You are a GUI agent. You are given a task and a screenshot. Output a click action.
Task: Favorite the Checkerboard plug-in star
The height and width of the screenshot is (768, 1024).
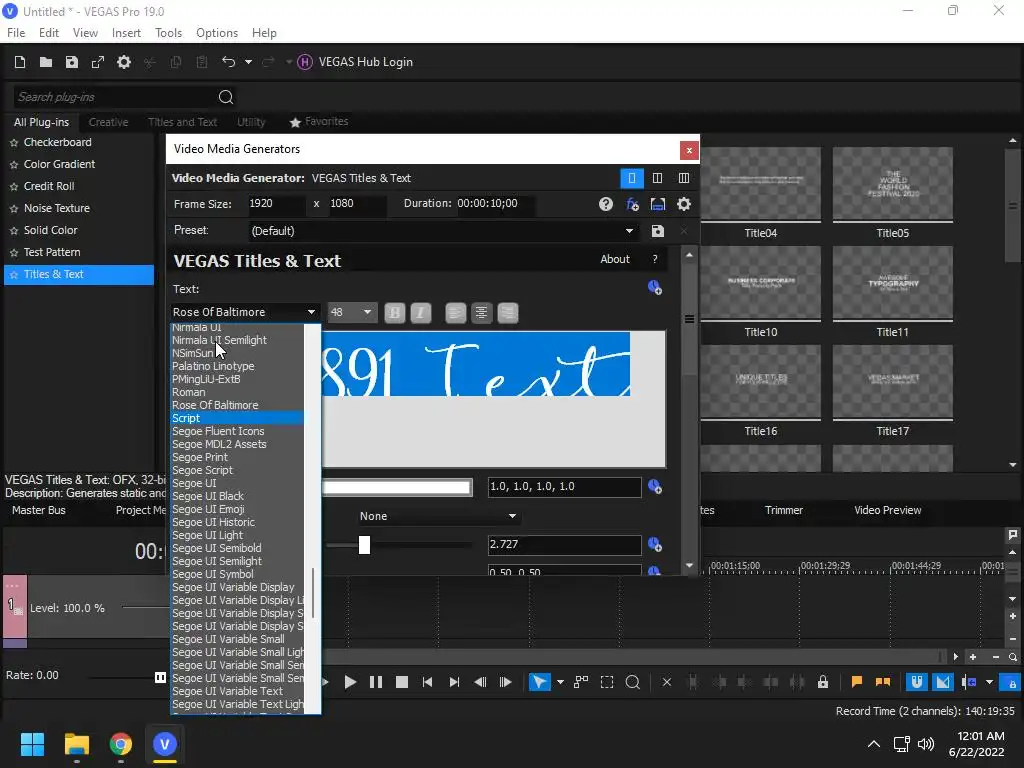(x=14, y=143)
